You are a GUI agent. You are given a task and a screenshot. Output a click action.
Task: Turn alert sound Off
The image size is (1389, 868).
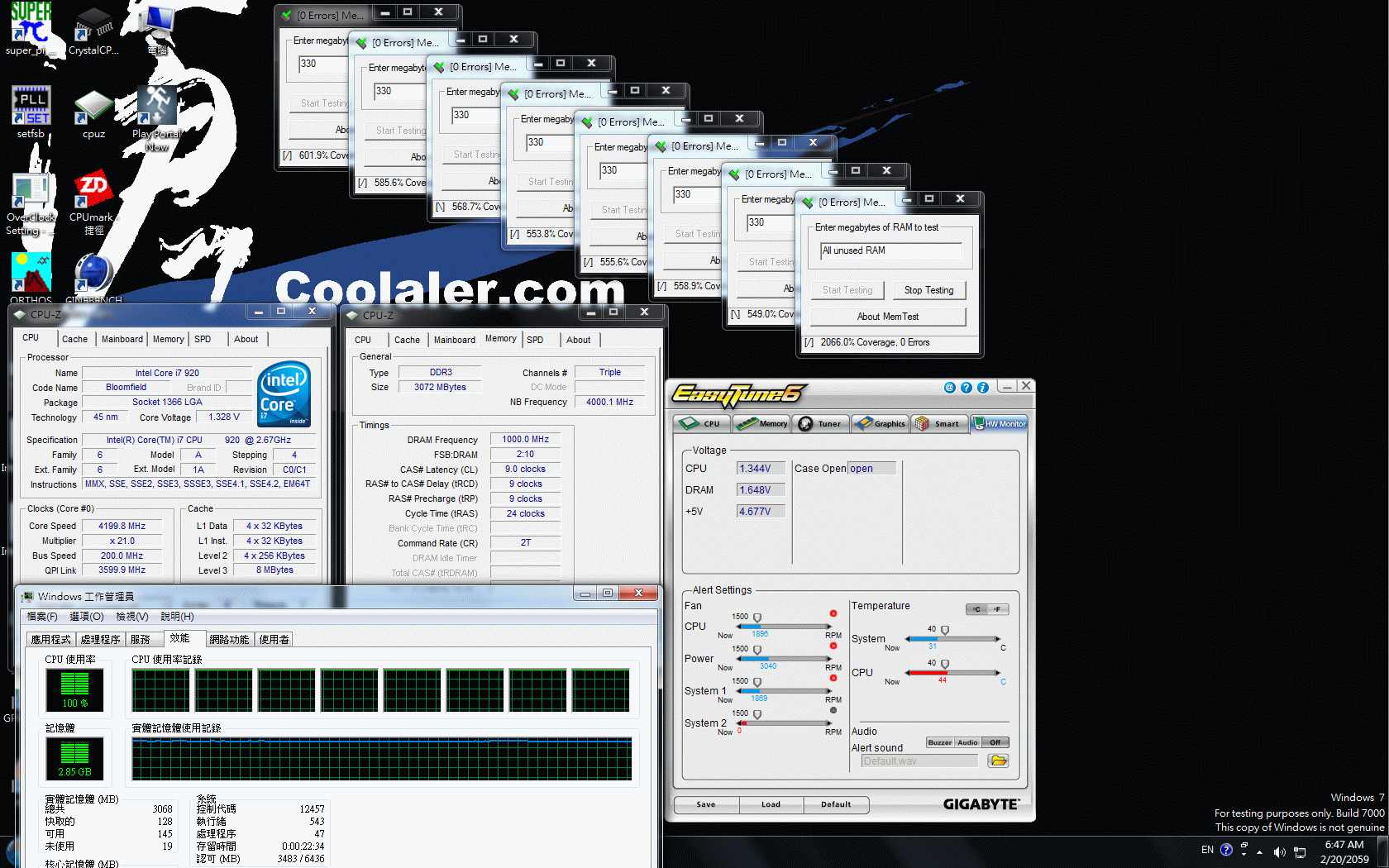coord(995,742)
